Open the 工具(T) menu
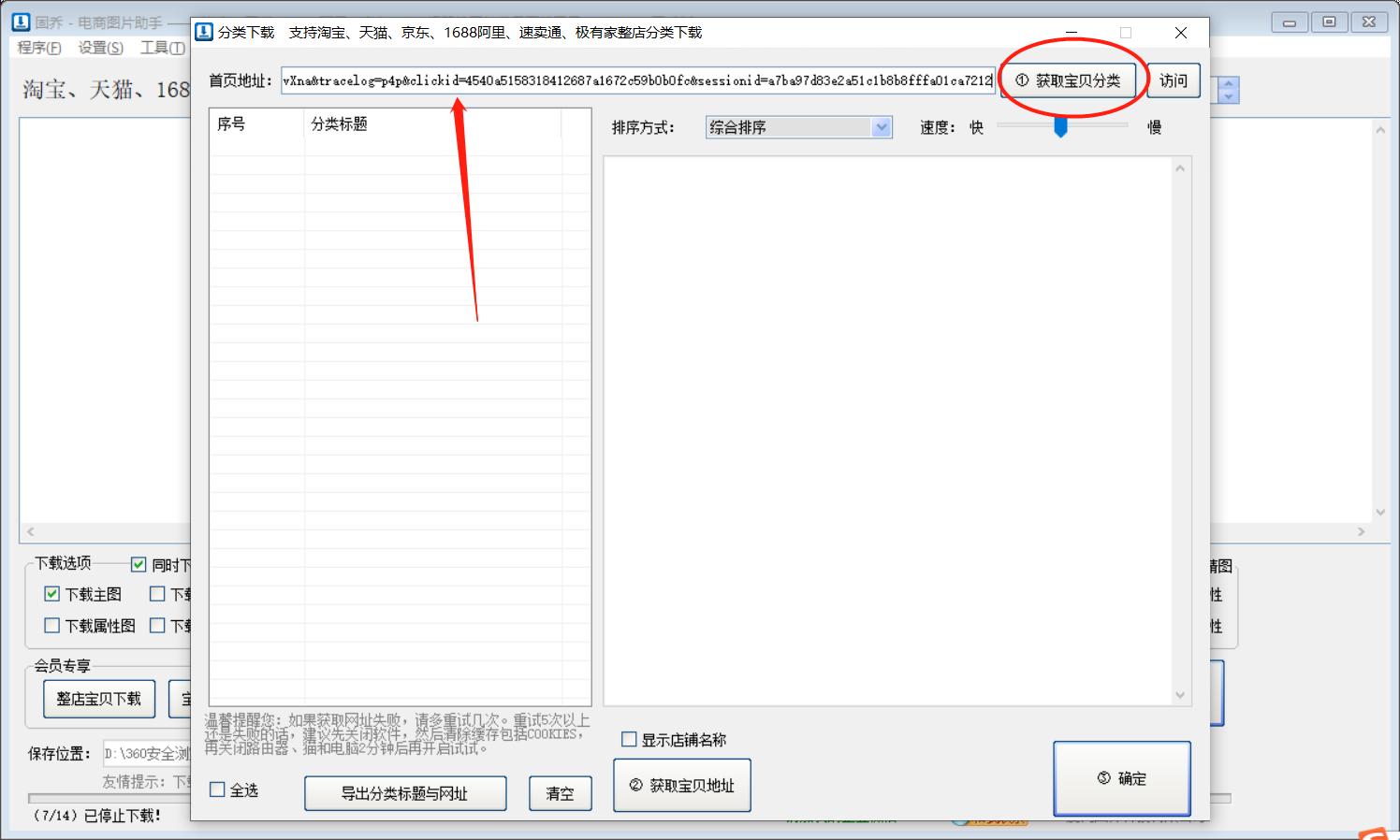 click(161, 48)
